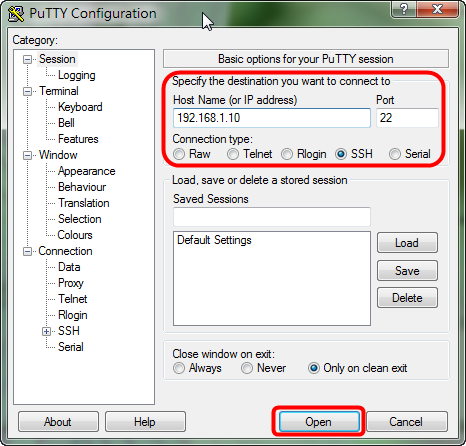This screenshot has height=446, width=466.
Task: Click the Port number field
Action: pos(407,118)
